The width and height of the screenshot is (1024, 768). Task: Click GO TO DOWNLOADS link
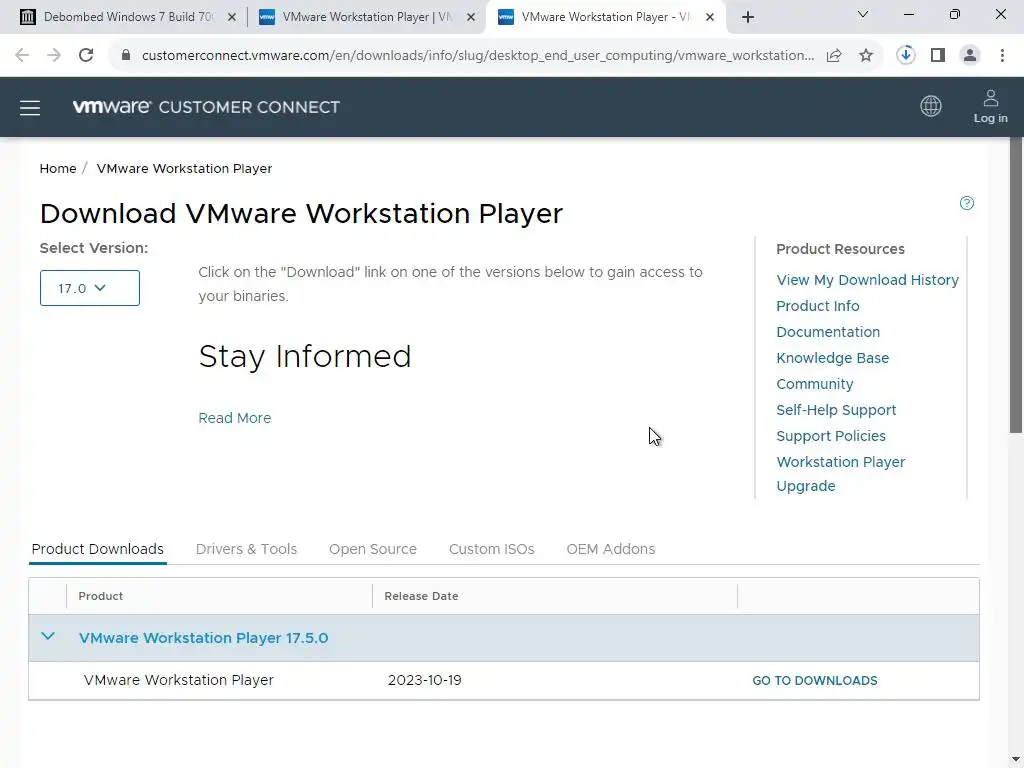coord(815,680)
